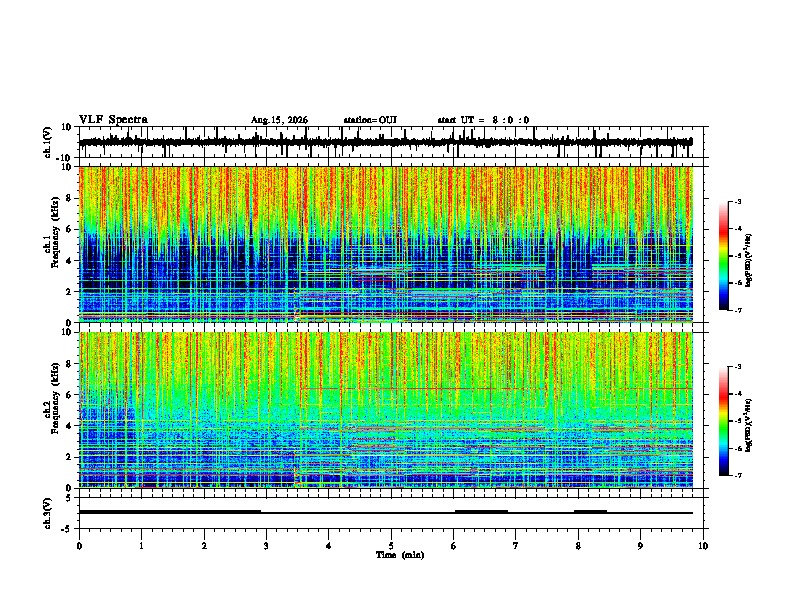Click the ch.1 spectrogram image

point(385,244)
